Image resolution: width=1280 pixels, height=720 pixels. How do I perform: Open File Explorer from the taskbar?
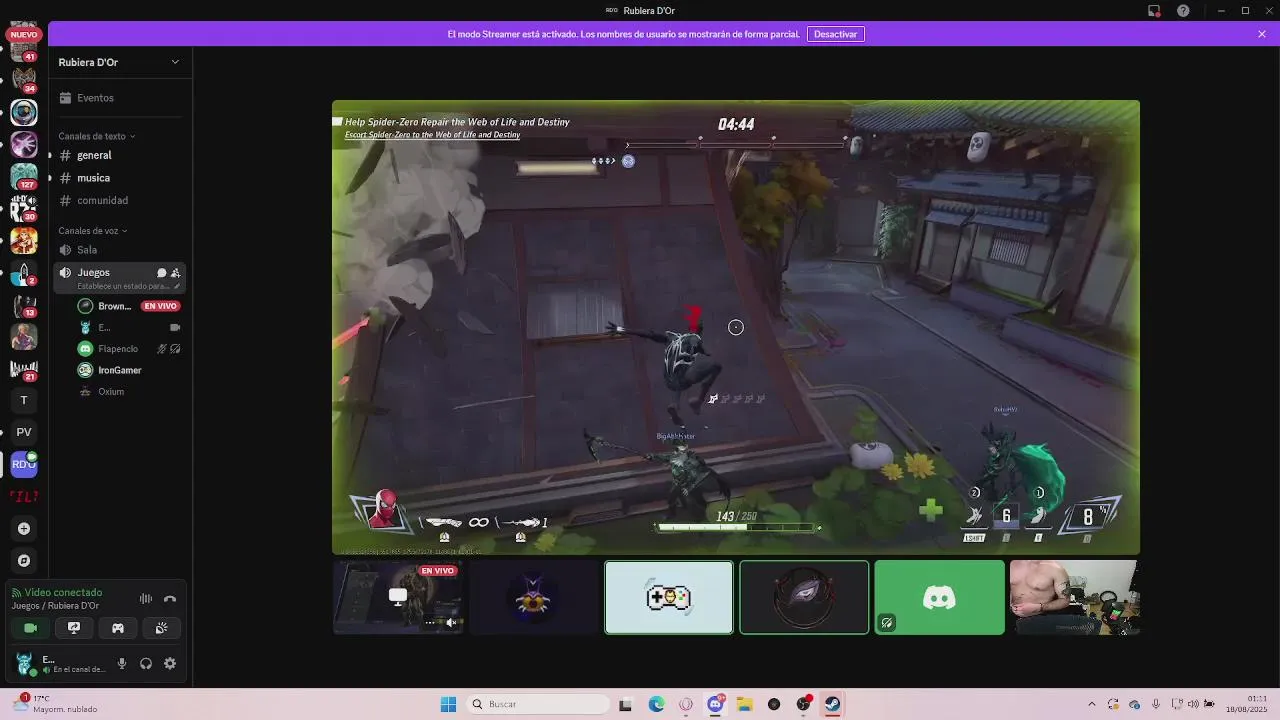744,704
